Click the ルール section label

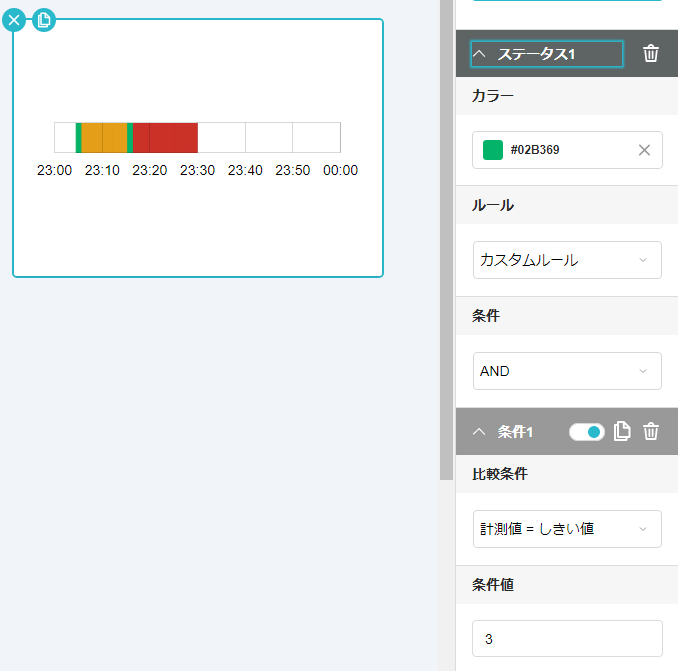[x=493, y=205]
